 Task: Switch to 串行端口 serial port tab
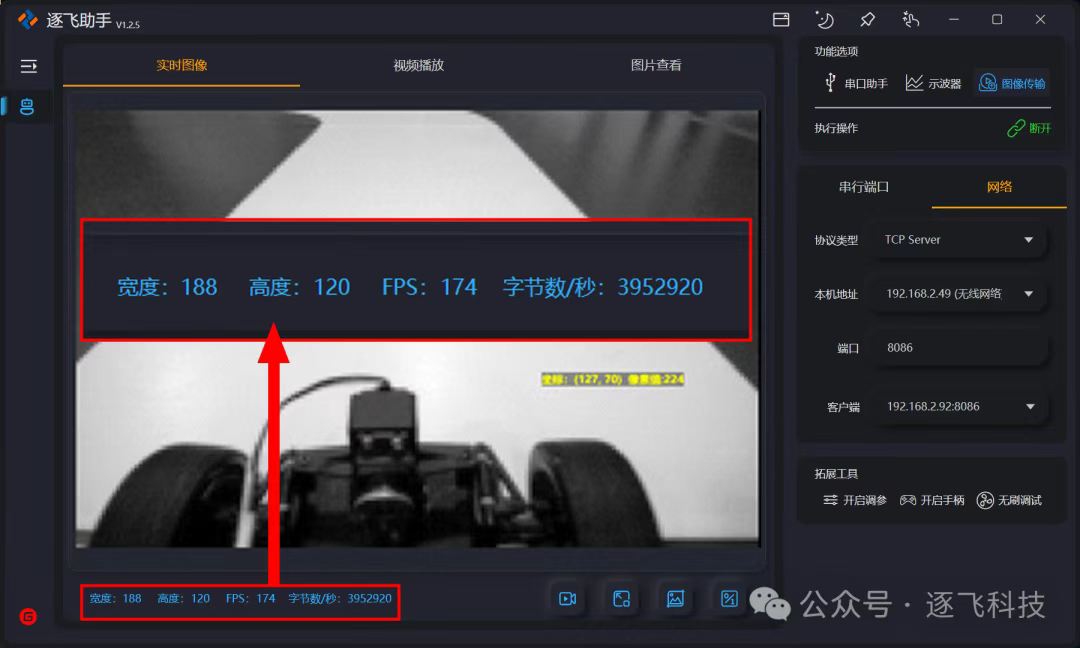pos(864,187)
